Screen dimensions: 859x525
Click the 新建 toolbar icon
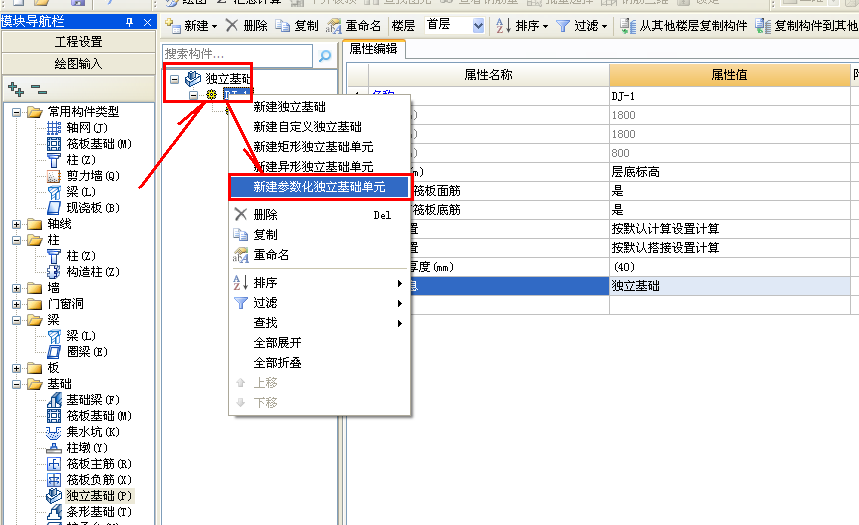(173, 25)
